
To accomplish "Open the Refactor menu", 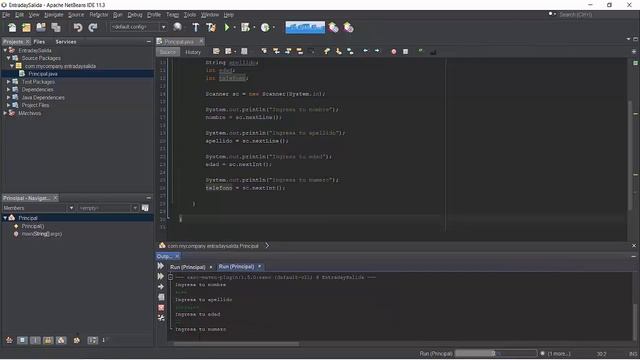I will click(x=98, y=15).
